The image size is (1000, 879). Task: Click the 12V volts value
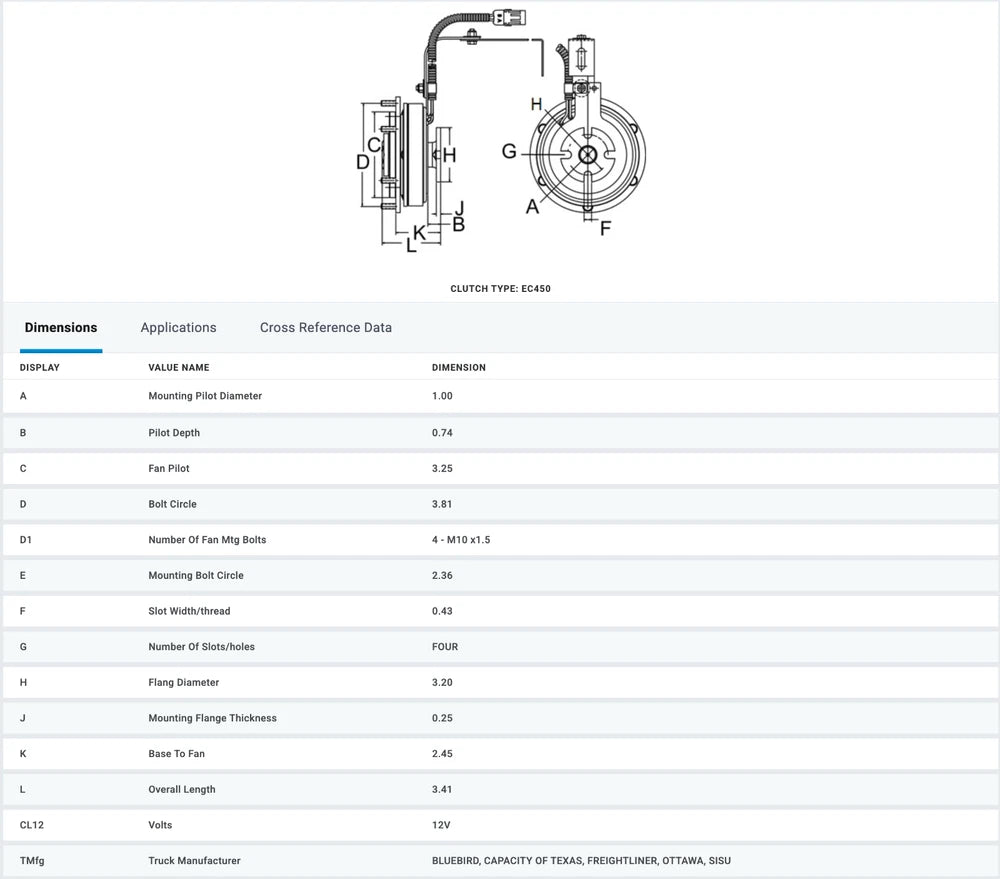pos(440,825)
